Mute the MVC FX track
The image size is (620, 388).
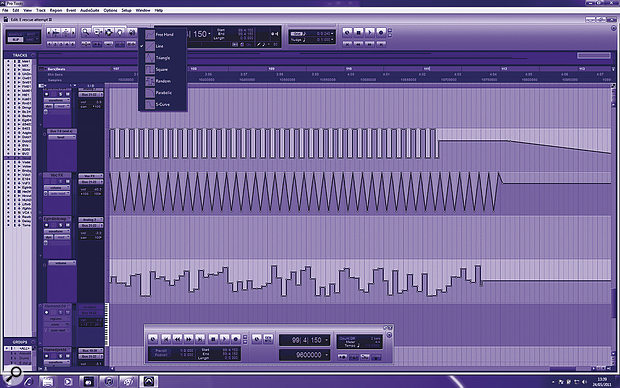coord(68,181)
